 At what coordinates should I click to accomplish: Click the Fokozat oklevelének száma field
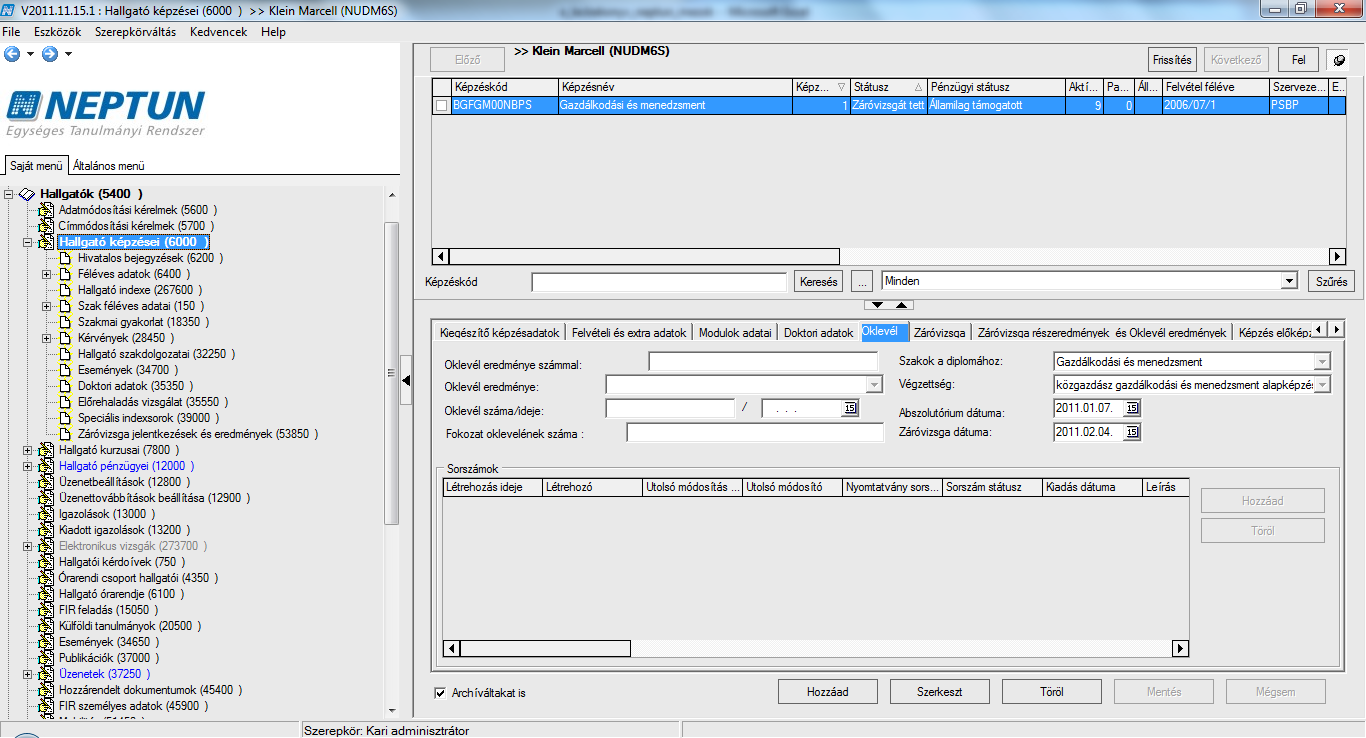tap(755, 432)
